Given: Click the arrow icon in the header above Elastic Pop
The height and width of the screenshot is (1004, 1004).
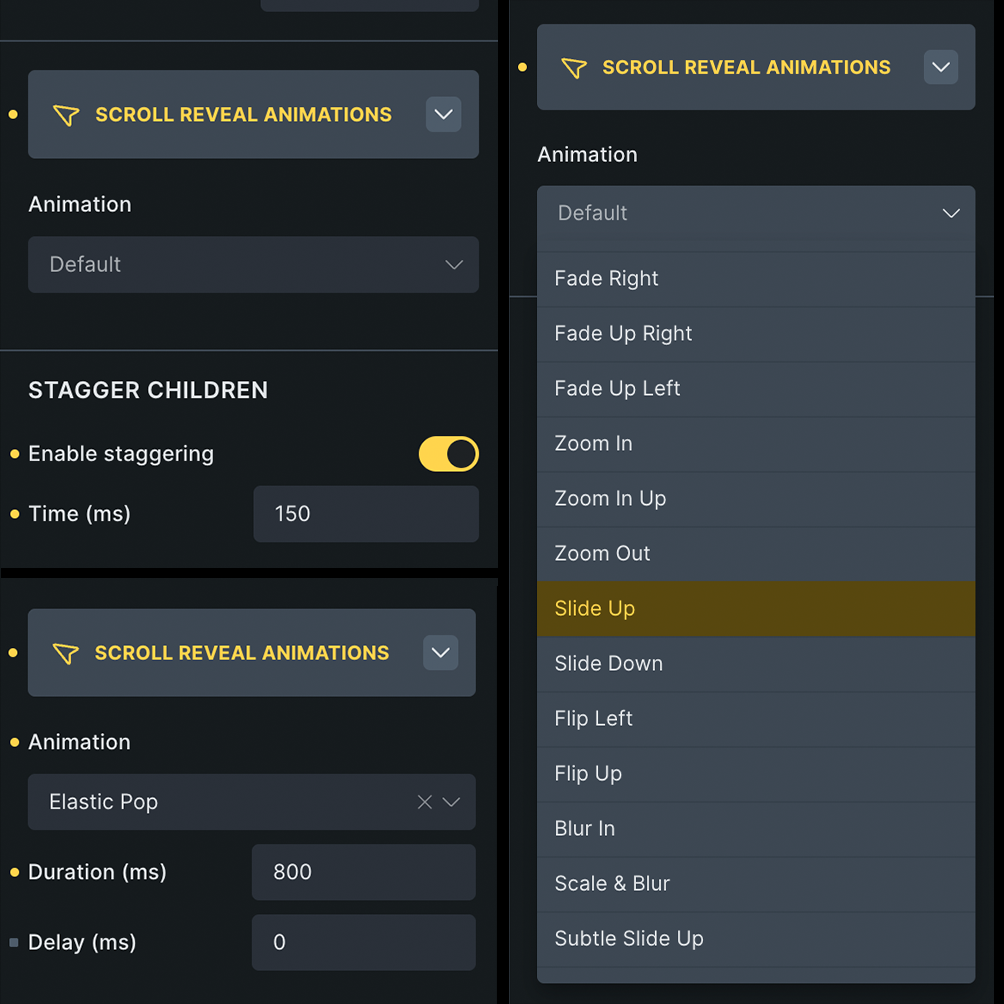Looking at the screenshot, I should click(66, 653).
